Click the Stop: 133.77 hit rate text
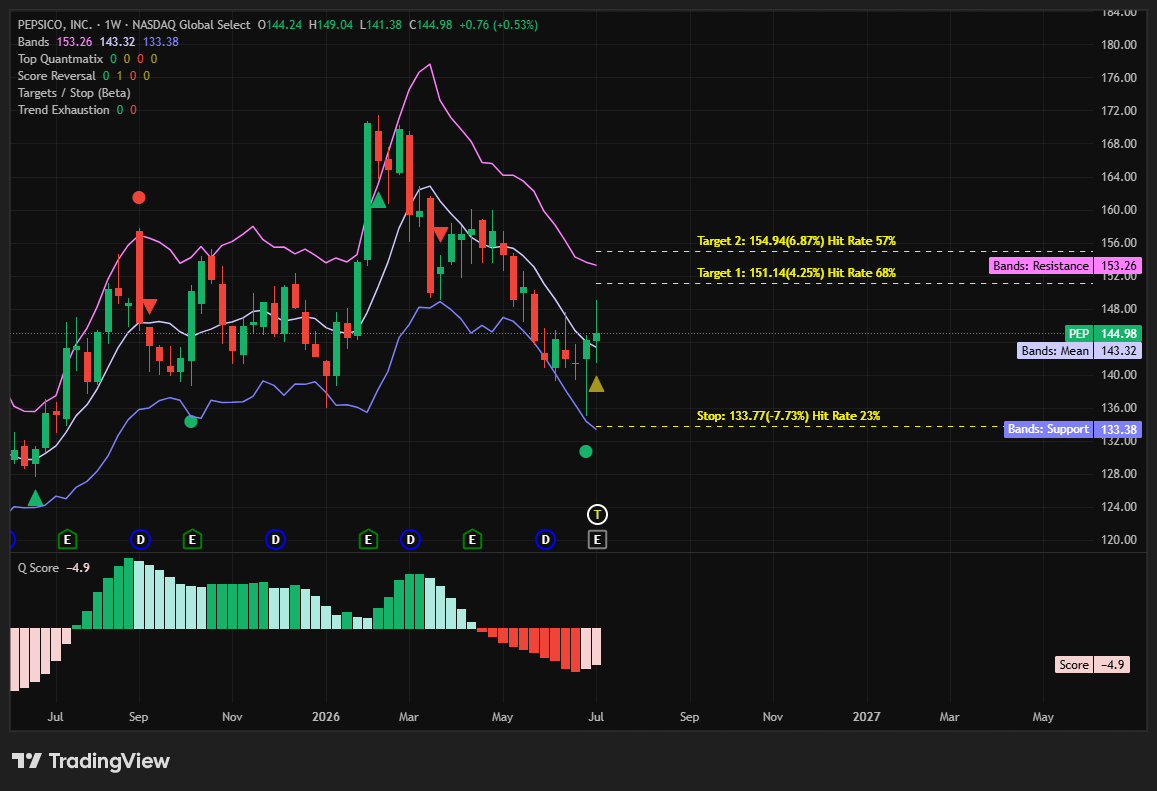This screenshot has width=1157, height=791. click(788, 415)
